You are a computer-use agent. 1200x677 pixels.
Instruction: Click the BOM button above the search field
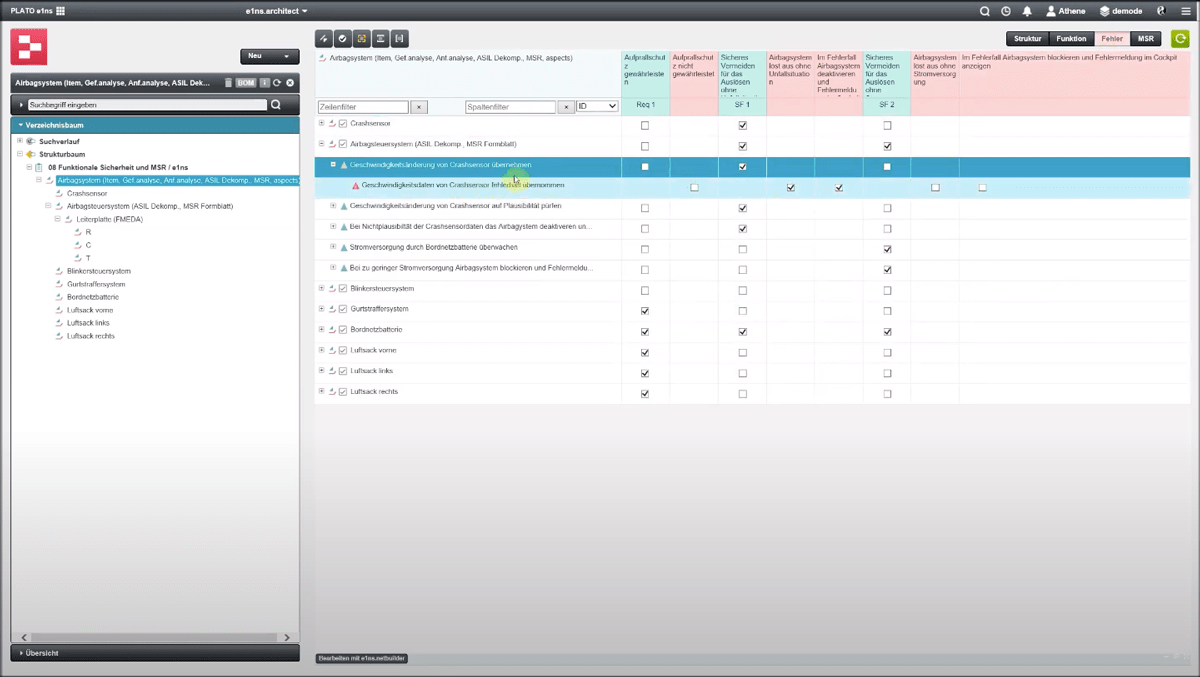tap(246, 83)
